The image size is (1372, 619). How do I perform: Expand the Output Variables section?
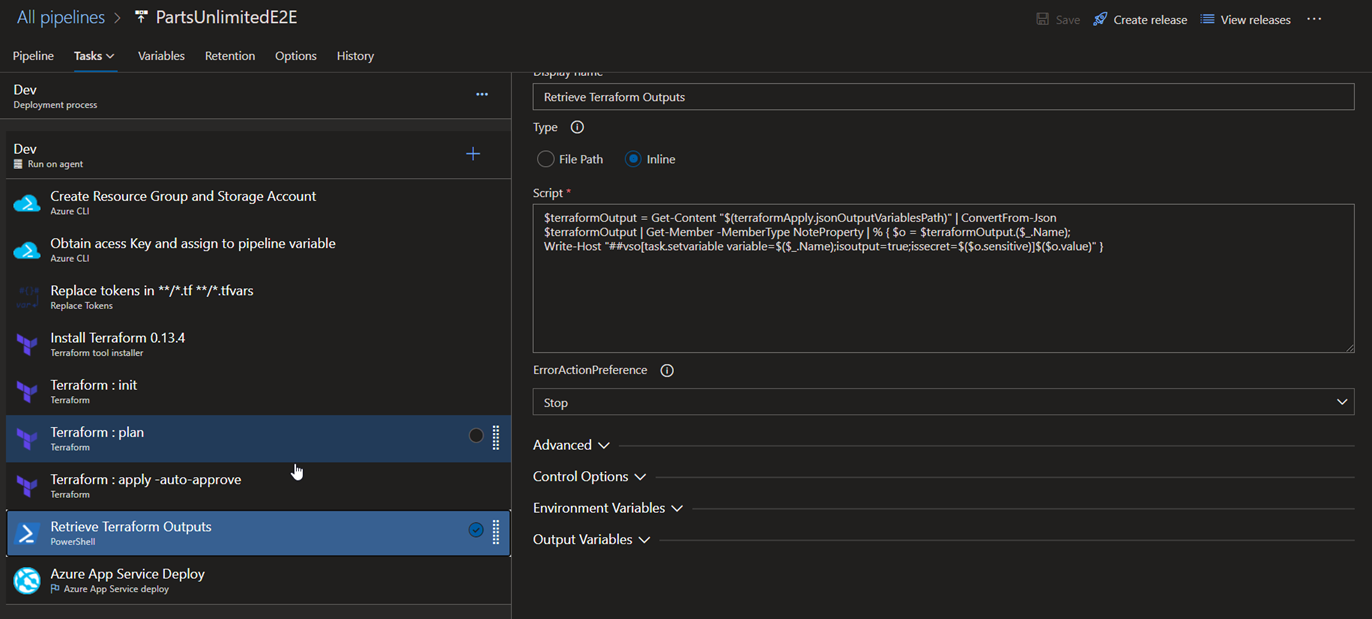point(591,540)
